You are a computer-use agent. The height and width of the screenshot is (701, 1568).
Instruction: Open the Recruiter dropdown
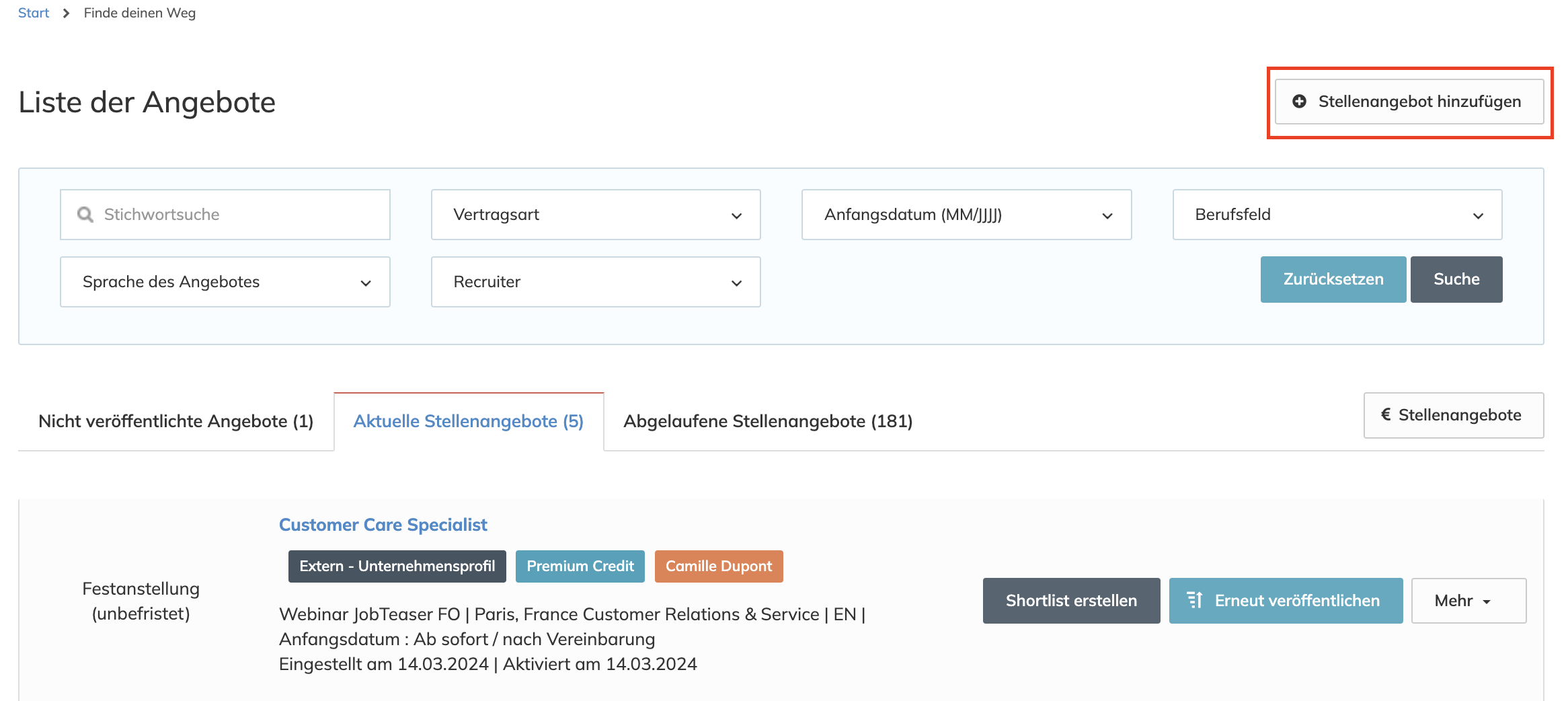pyautogui.click(x=594, y=281)
